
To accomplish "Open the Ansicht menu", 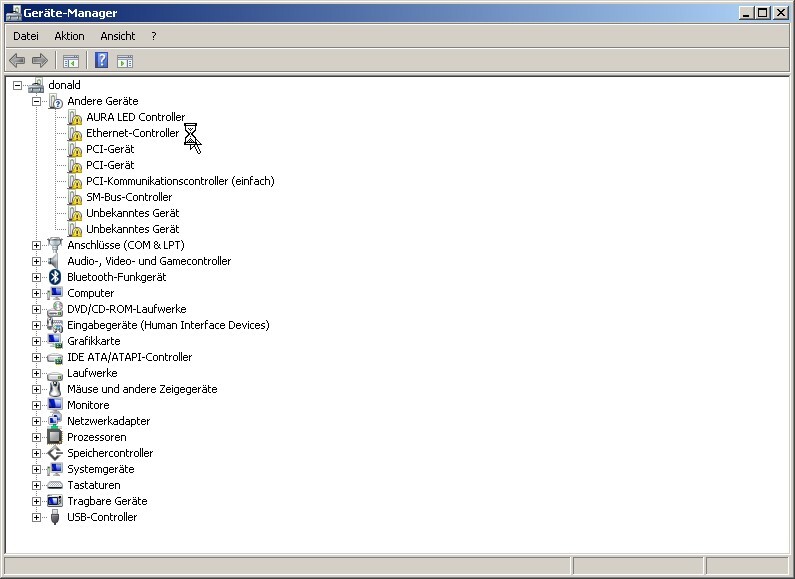I will pyautogui.click(x=117, y=36).
